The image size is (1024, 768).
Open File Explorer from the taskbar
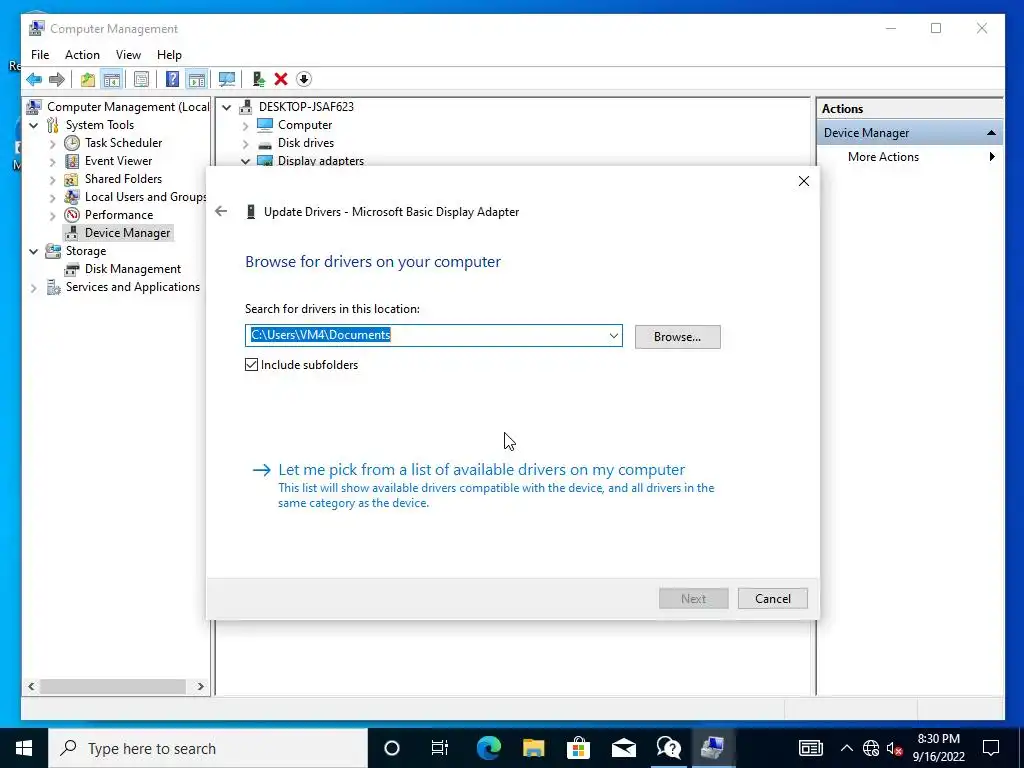534,748
